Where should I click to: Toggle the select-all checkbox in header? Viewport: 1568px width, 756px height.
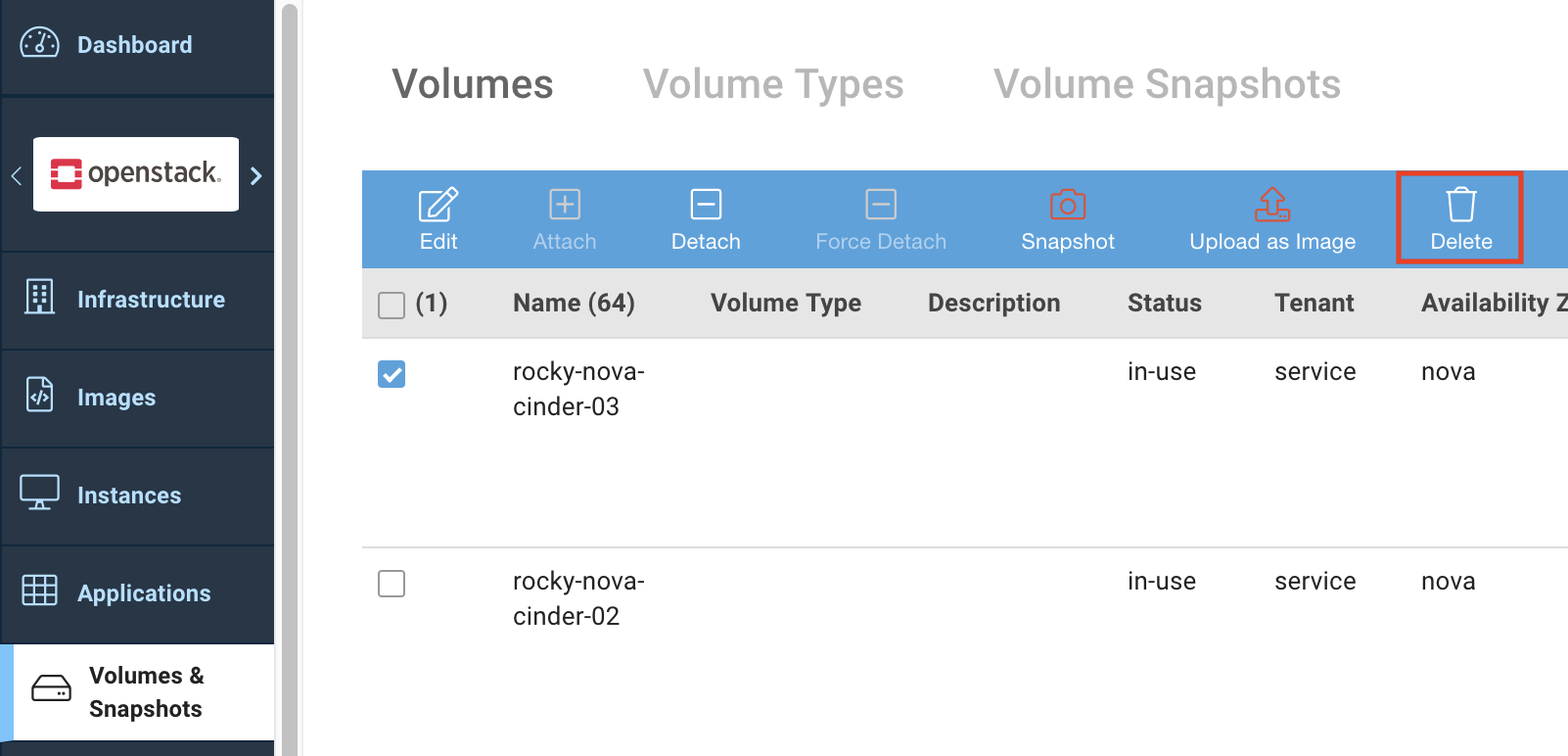pos(392,306)
